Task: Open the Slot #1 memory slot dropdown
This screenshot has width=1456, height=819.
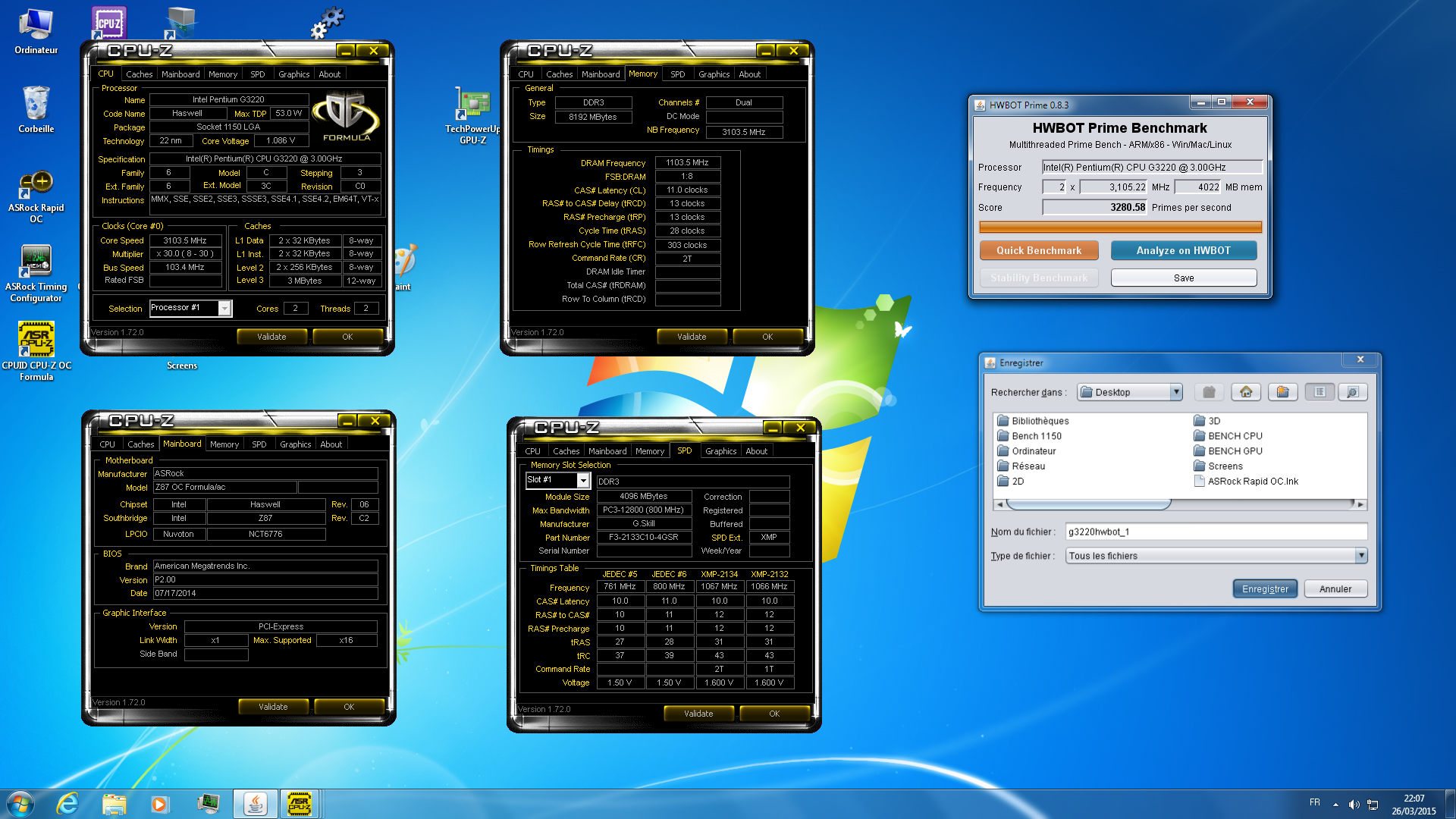Action: pos(583,480)
